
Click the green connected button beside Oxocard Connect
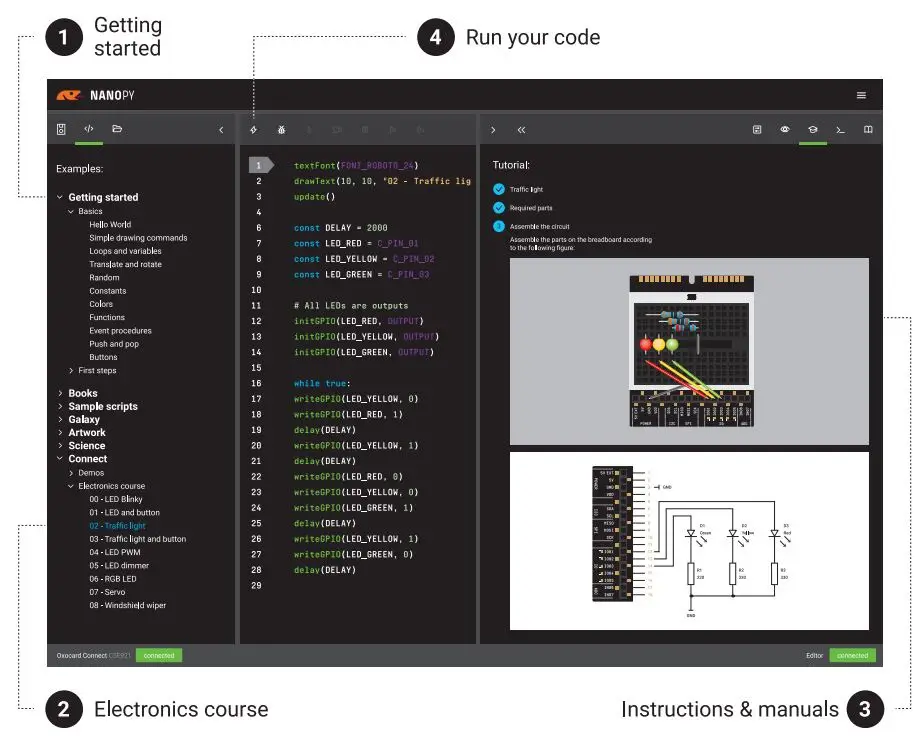coord(159,656)
